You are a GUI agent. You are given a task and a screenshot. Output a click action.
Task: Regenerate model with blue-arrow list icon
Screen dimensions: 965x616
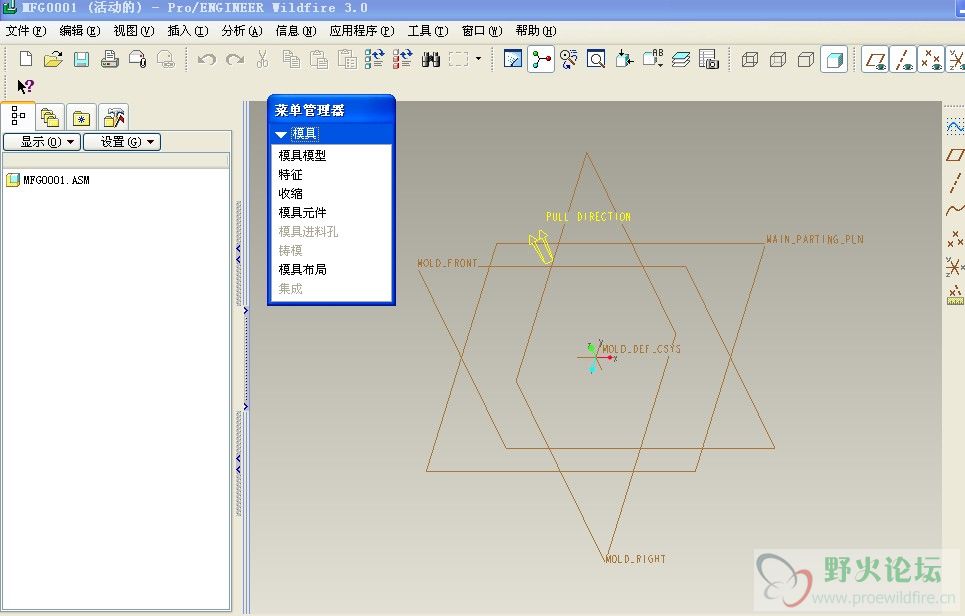(x=374, y=59)
